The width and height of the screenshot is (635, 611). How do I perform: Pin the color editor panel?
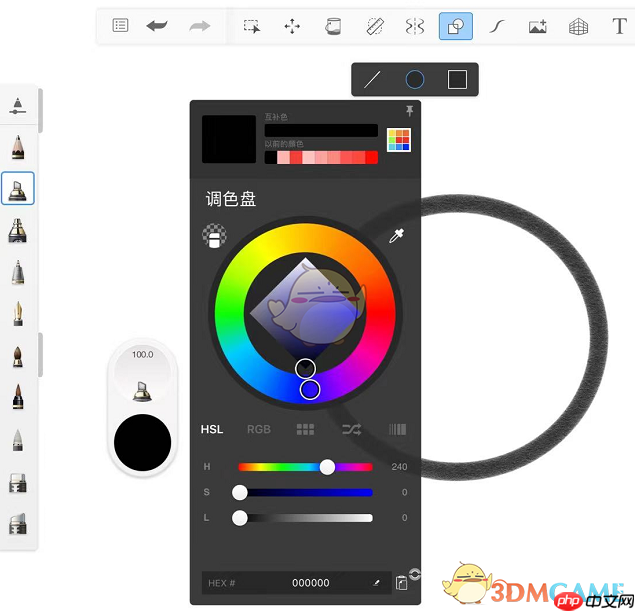coord(409,111)
